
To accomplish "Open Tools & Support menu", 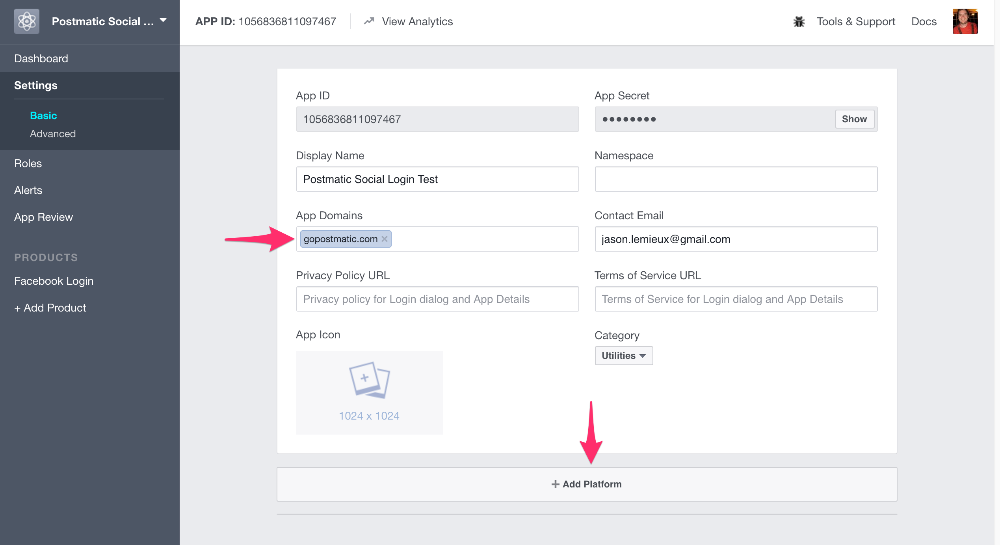I will (855, 21).
